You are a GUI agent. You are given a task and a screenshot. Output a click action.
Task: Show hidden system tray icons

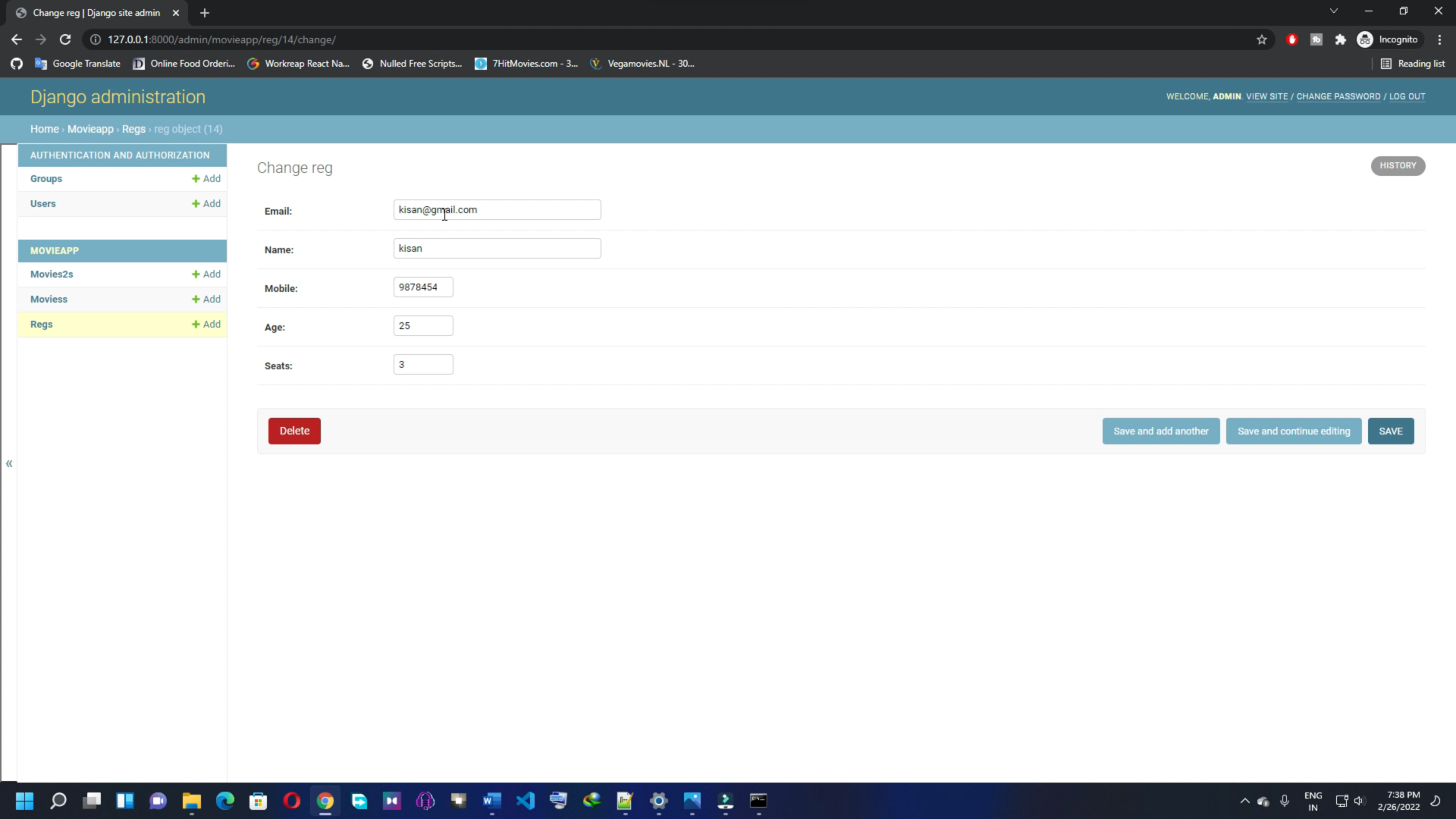tap(1244, 801)
